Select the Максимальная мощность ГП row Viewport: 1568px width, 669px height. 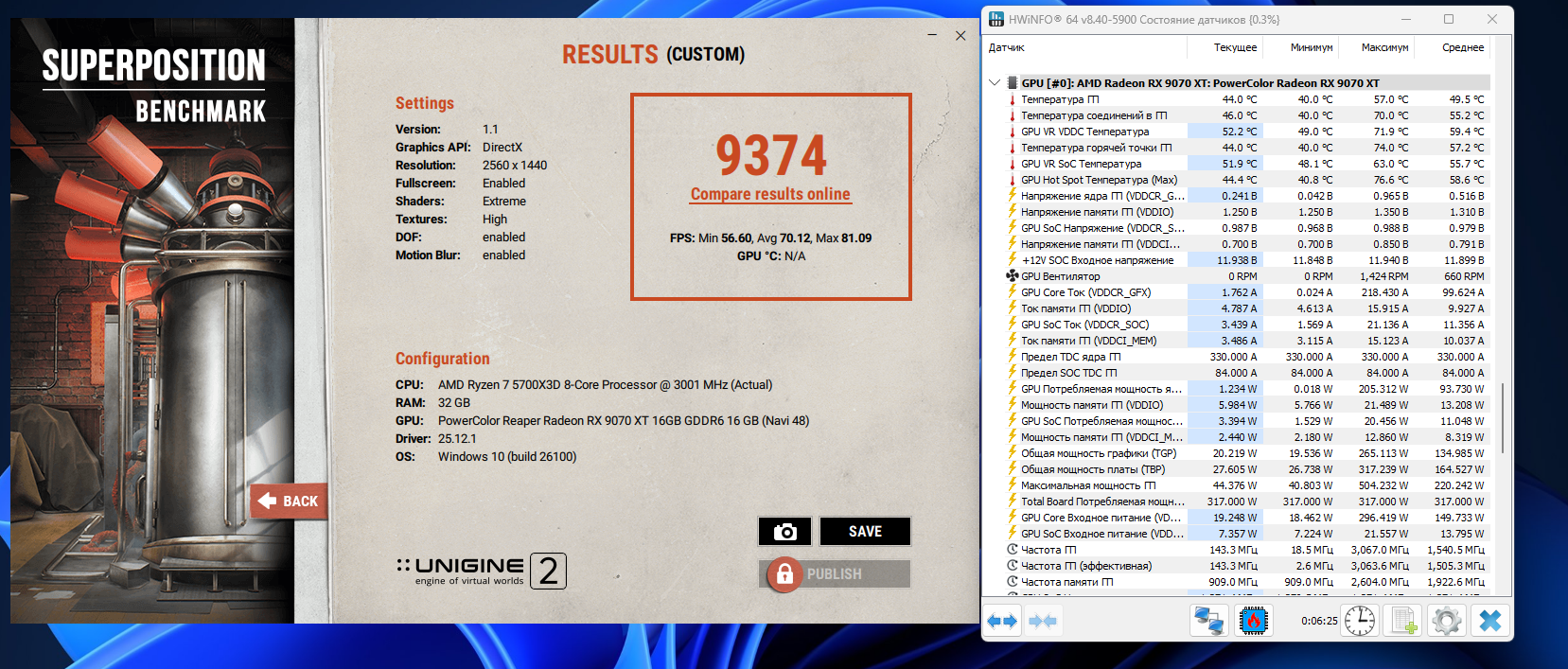pyautogui.click(x=1247, y=485)
